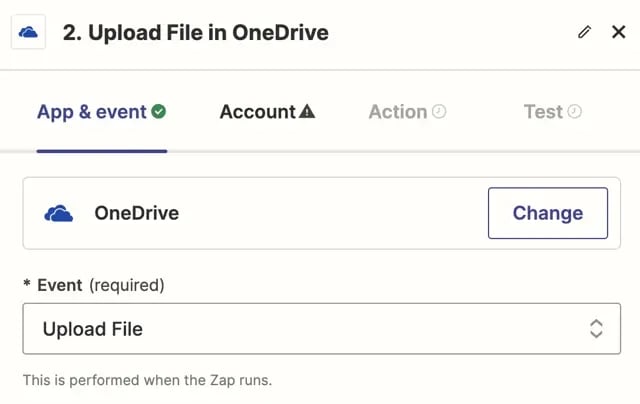The height and width of the screenshot is (404, 640).
Task: Go to the Action tab
Action: tap(398, 111)
